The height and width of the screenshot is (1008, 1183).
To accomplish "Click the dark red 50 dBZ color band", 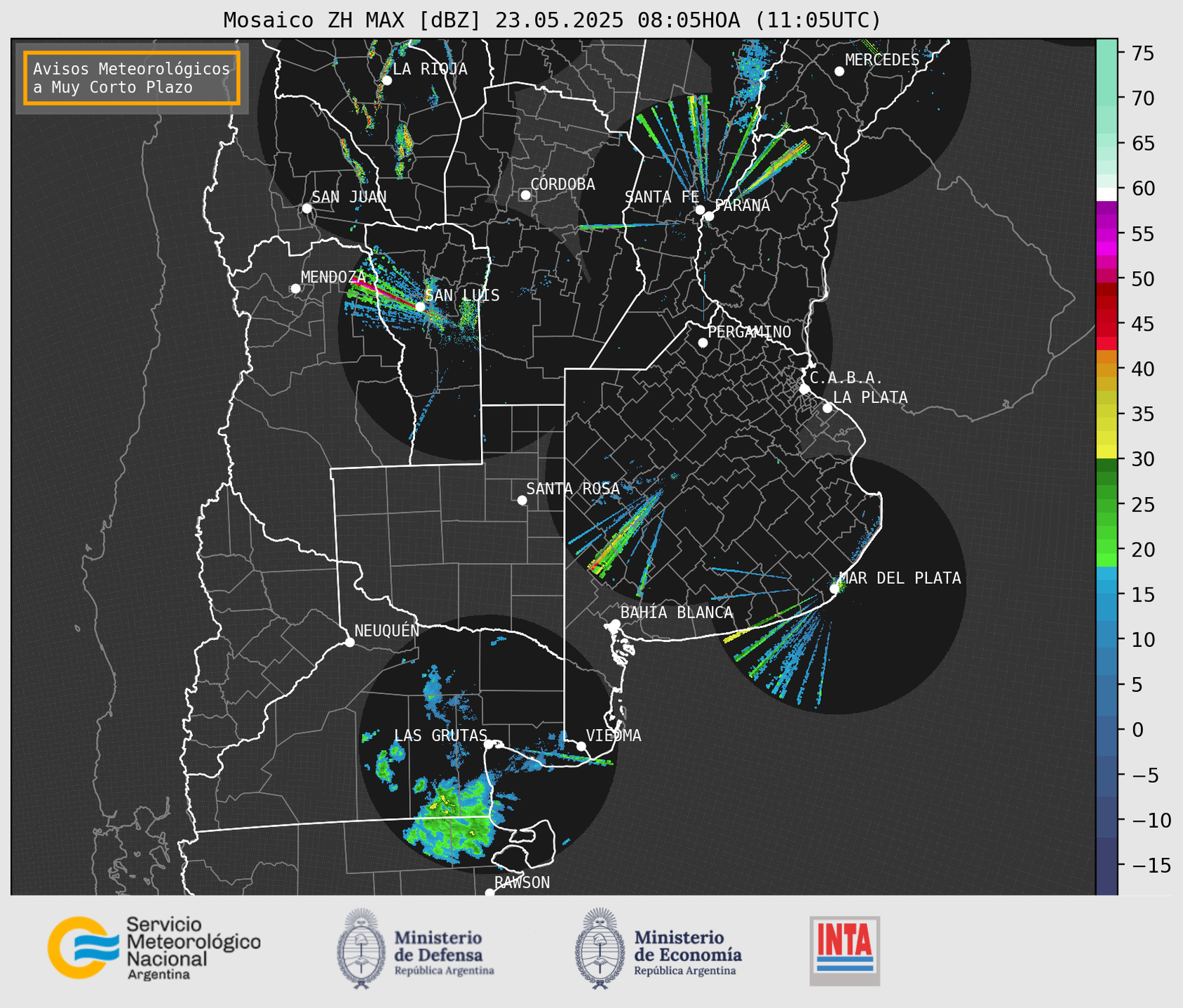I will tap(1106, 290).
